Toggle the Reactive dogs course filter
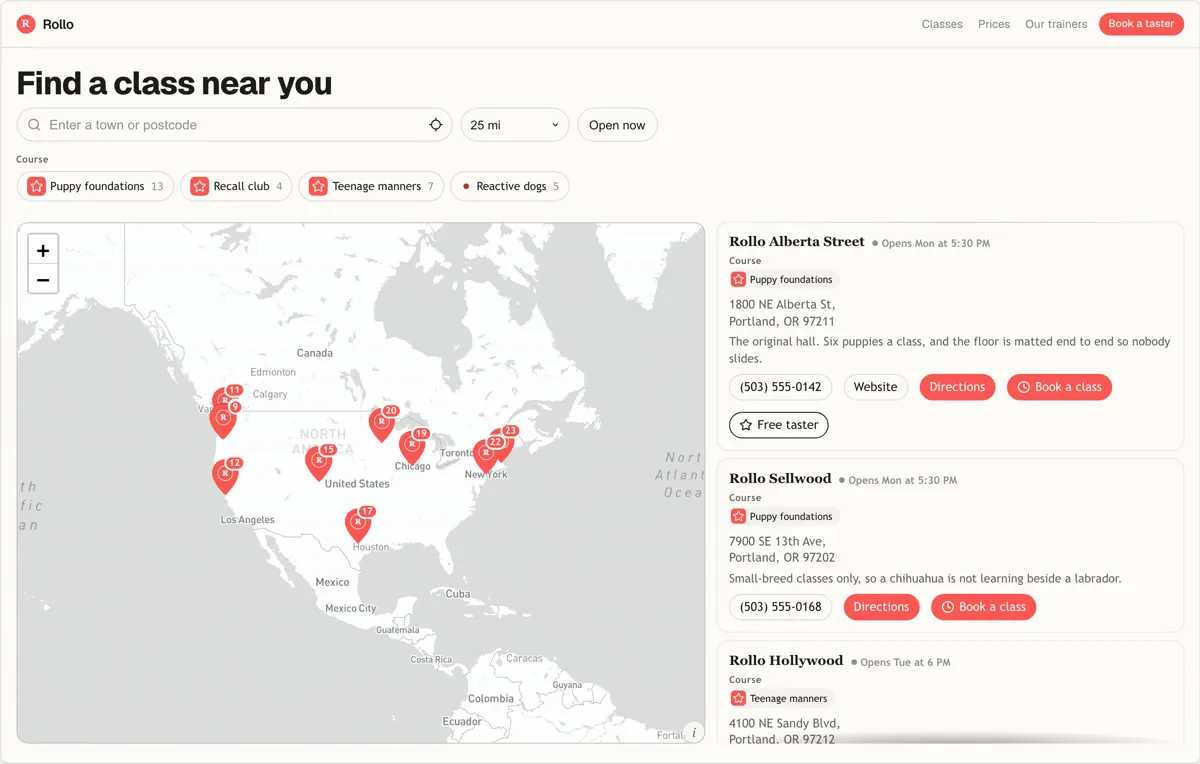 coord(510,186)
